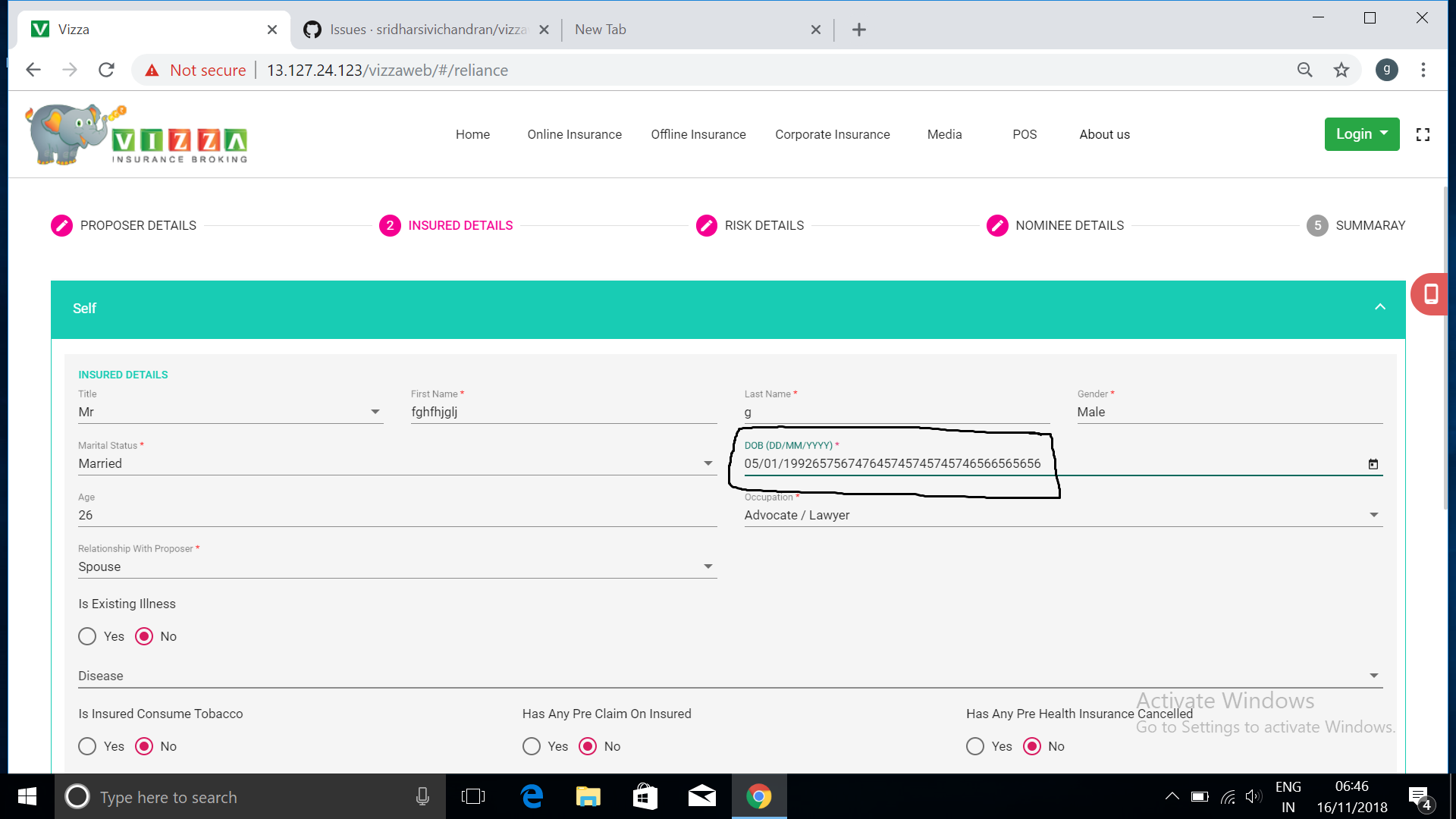Open Microsoft Edge from the taskbar
The image size is (1456, 819).
[x=532, y=796]
